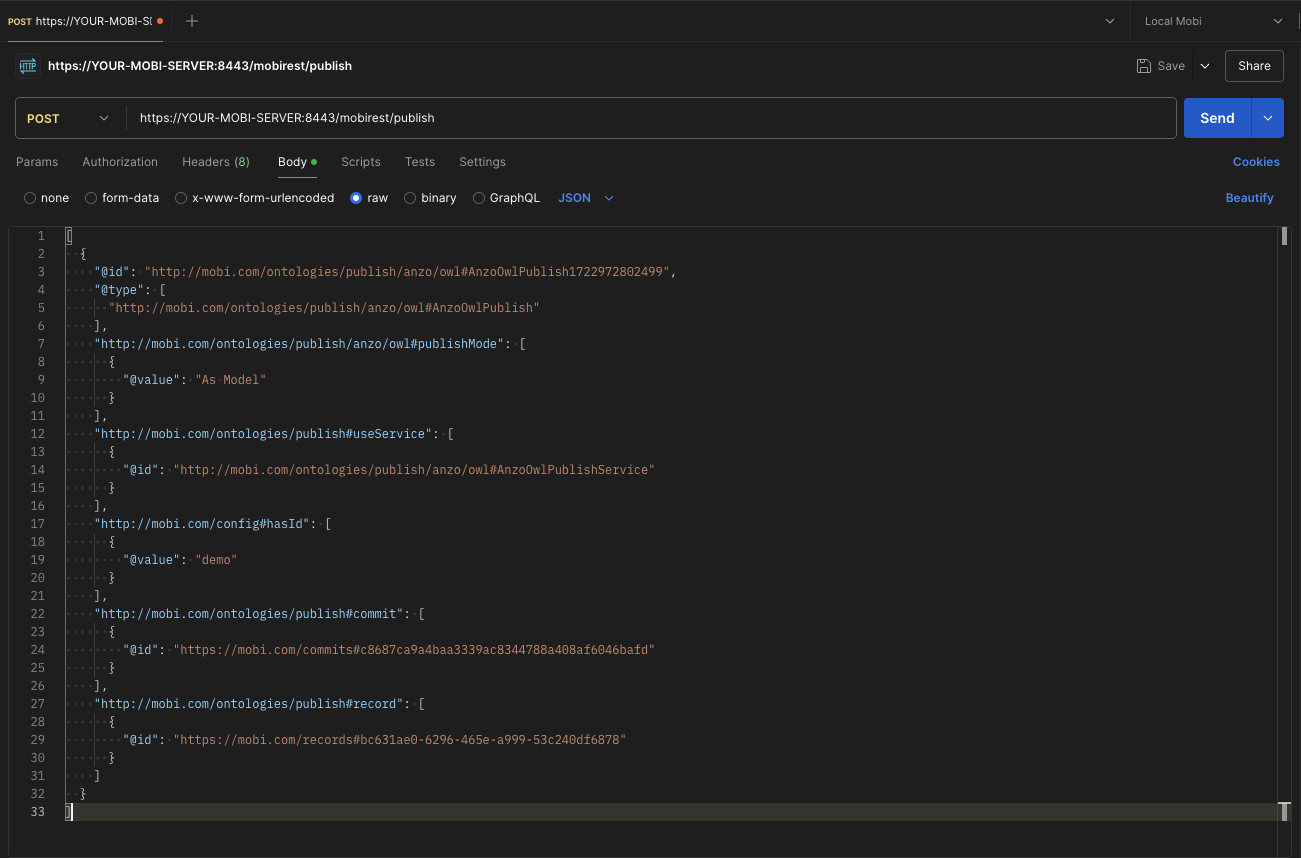Open the Body tab

(297, 162)
